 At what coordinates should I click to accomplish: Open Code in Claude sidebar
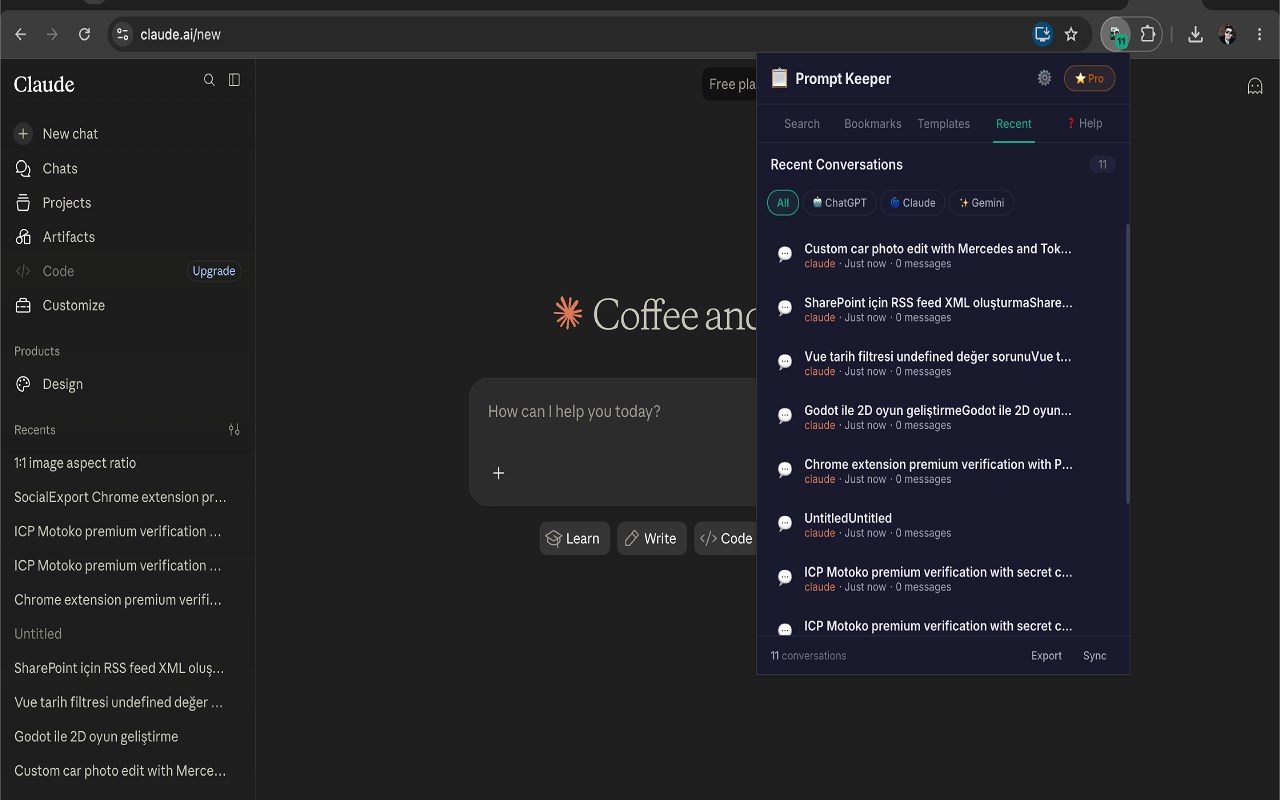[x=58, y=271]
